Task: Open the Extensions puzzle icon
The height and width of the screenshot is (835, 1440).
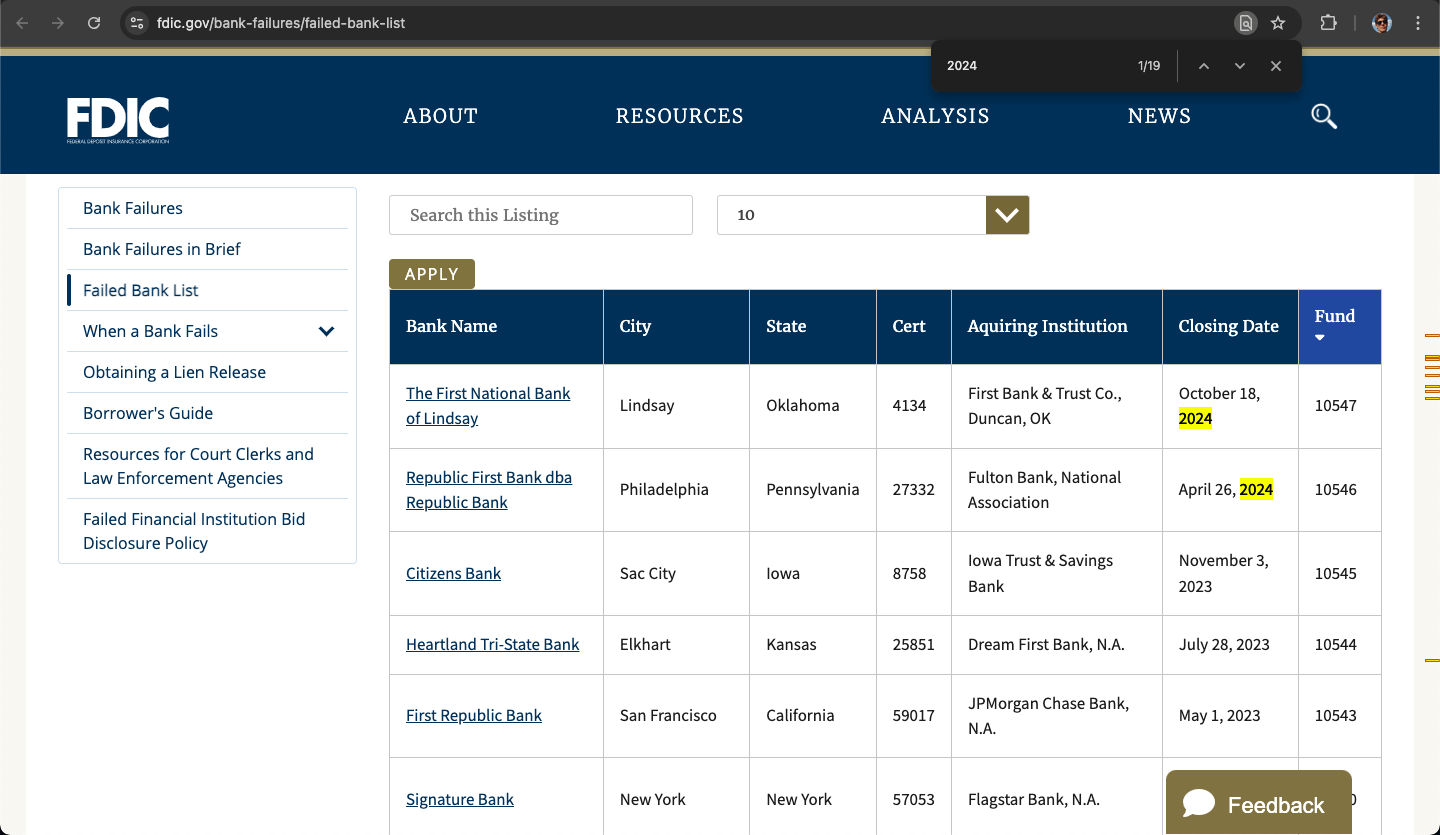Action: pos(1329,23)
